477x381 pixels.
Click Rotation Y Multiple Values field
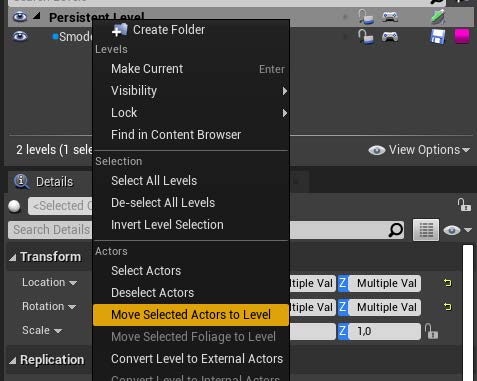313,307
